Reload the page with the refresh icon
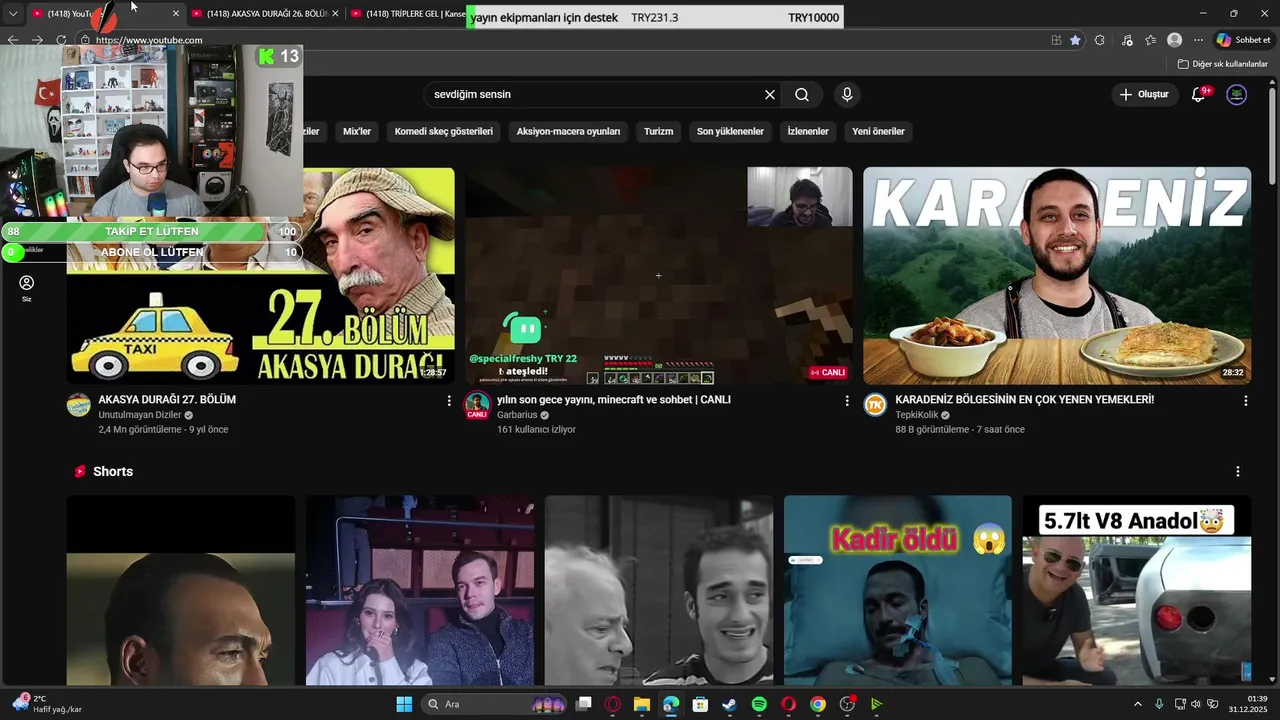This screenshot has width=1280, height=720. 61,40
